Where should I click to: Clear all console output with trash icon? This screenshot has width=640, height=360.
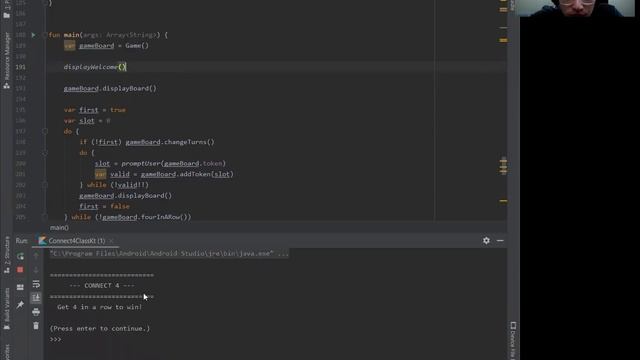coord(36,326)
